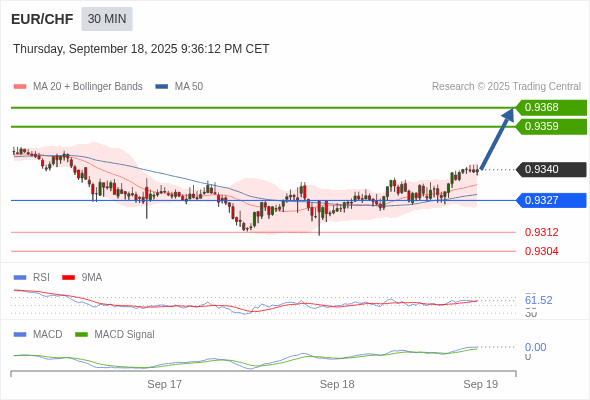Select the 0.9312 support level label
This screenshot has height=400, width=590.
tap(541, 232)
